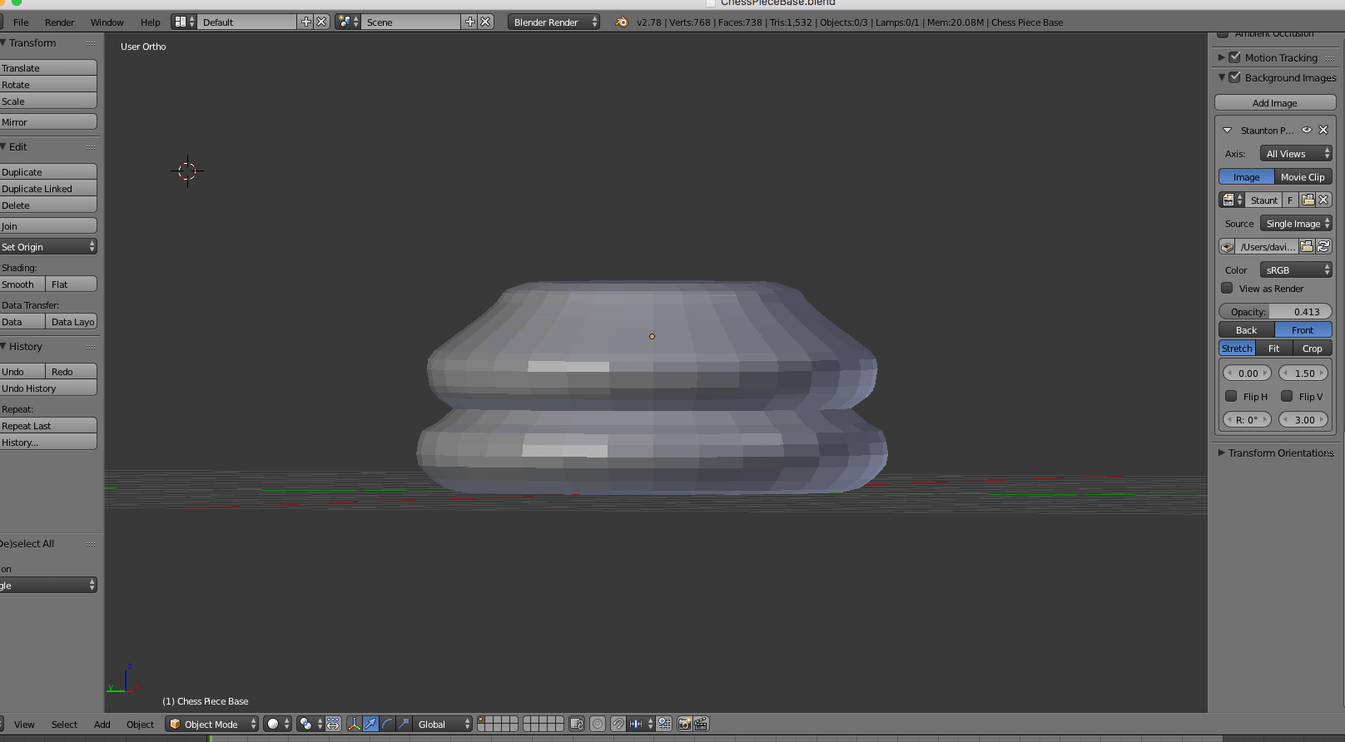The image size is (1345, 742).
Task: Toggle proportional editing icon in header
Action: click(x=597, y=724)
